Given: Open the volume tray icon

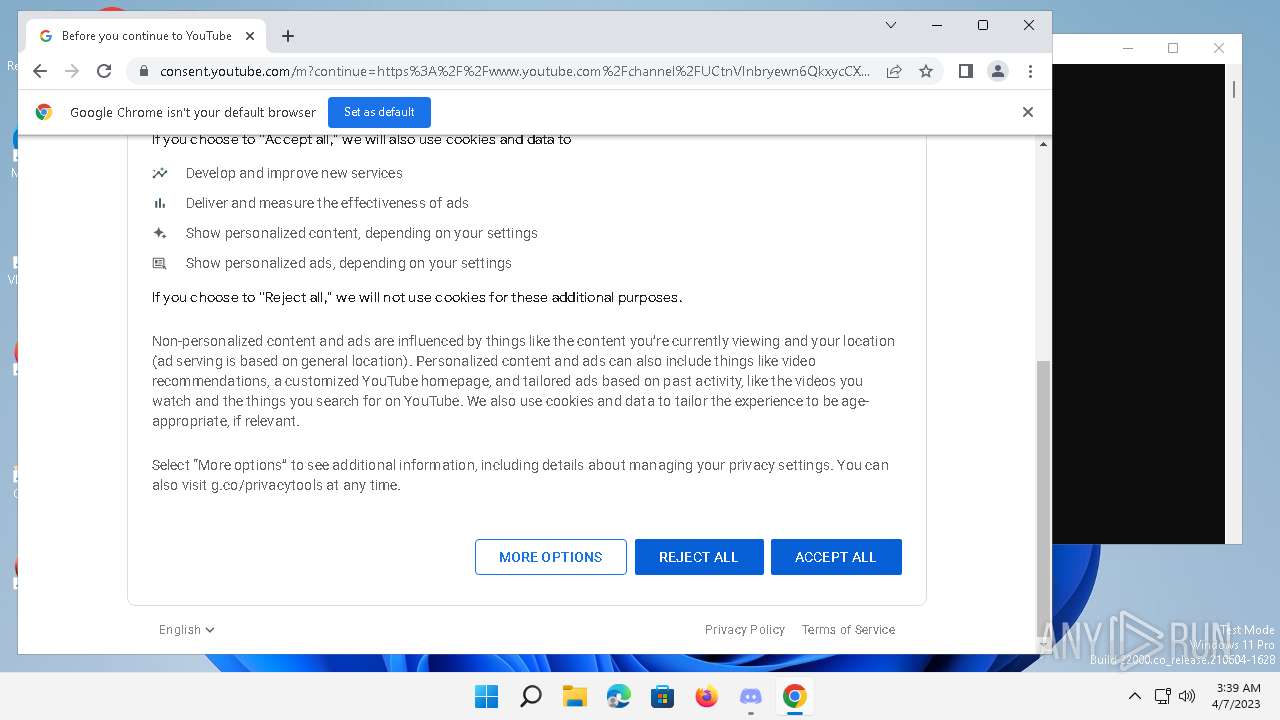Looking at the screenshot, I should 1187,696.
